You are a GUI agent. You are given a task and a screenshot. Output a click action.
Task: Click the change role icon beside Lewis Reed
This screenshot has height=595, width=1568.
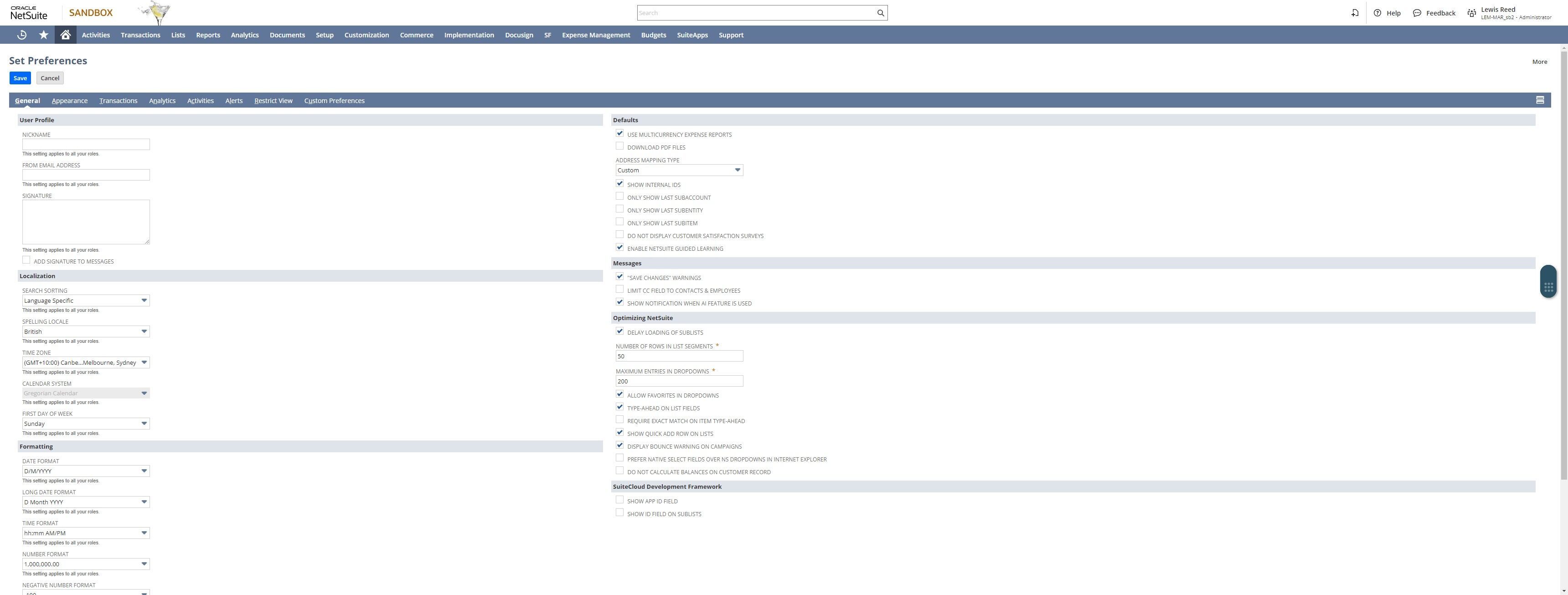tap(1472, 13)
